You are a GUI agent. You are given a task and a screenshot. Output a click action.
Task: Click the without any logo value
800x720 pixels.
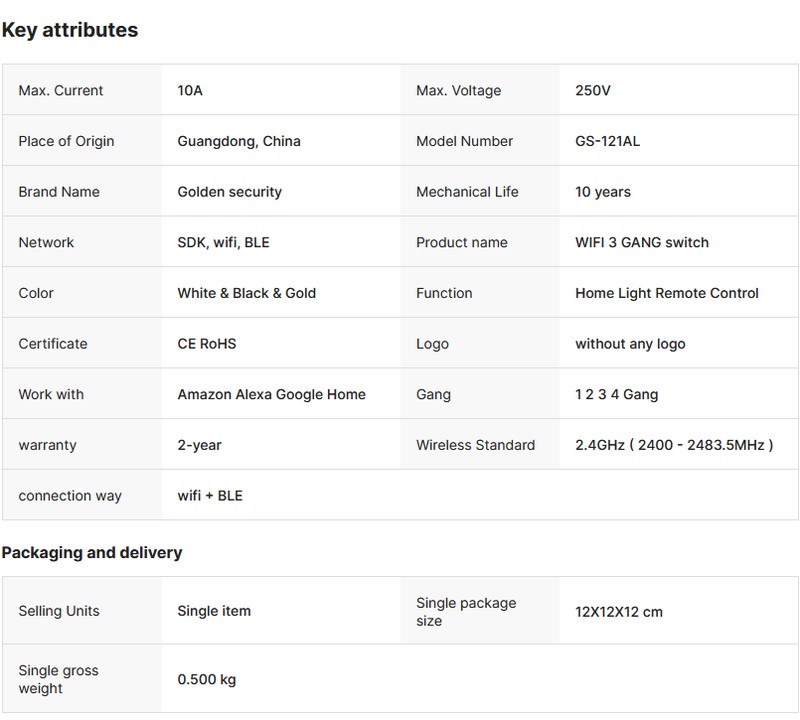pyautogui.click(x=630, y=344)
